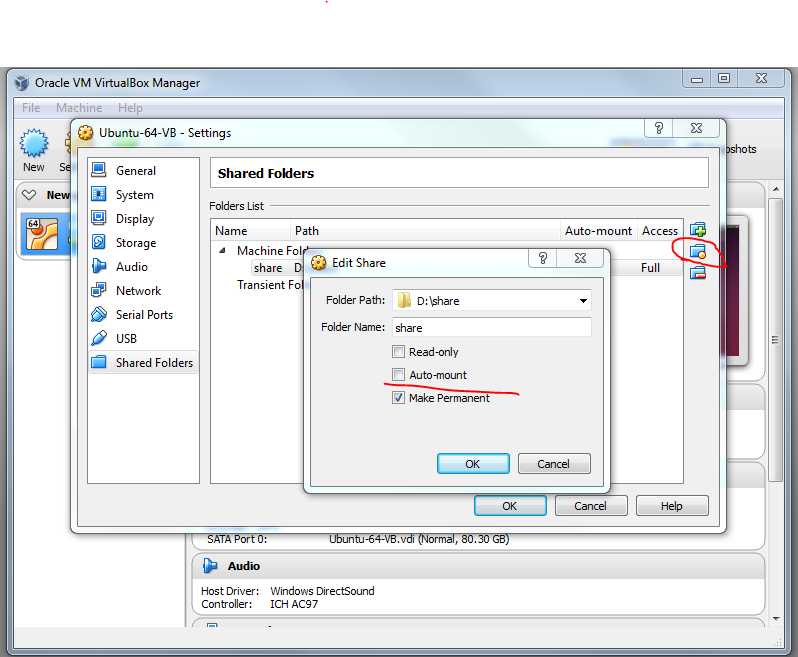Click the Path column header
Image resolution: width=798 pixels, height=657 pixels.
(x=425, y=231)
